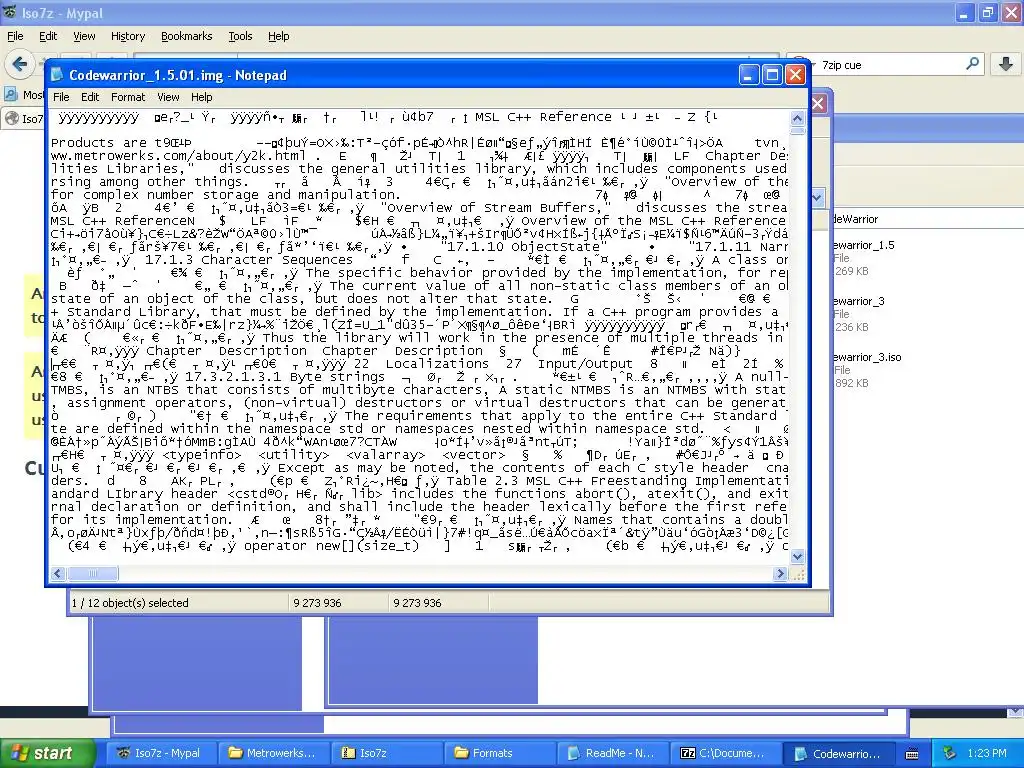The height and width of the screenshot is (768, 1024).
Task: Click the Mypal raccoon icon in title bar
Action: click(x=10, y=12)
